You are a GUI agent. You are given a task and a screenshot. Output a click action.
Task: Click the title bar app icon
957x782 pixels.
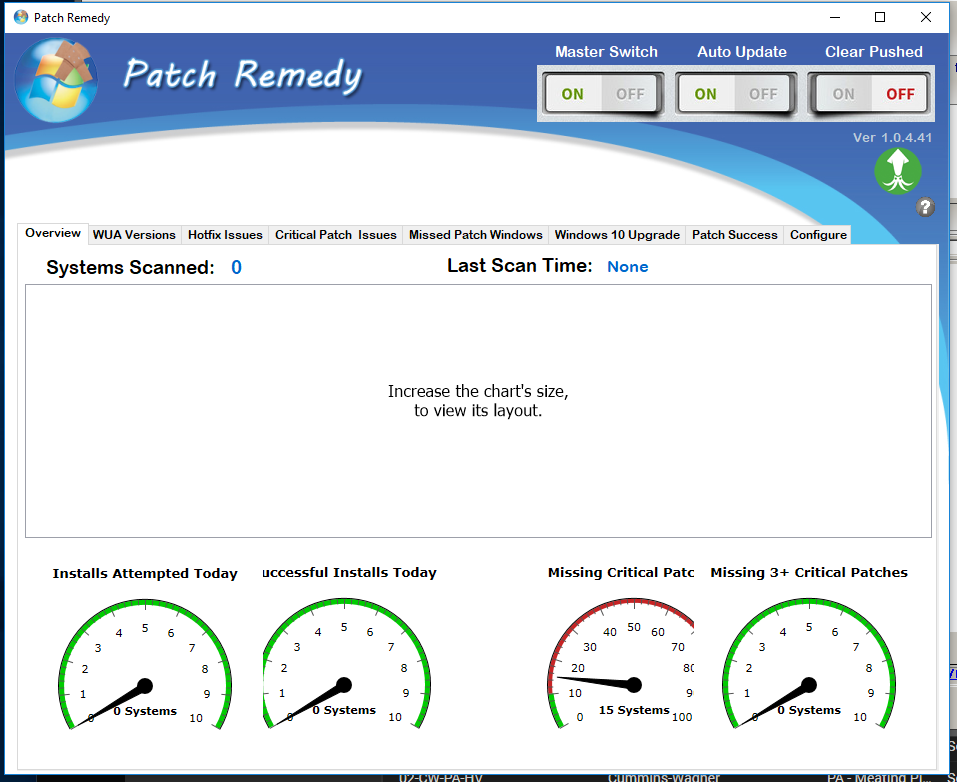20,17
